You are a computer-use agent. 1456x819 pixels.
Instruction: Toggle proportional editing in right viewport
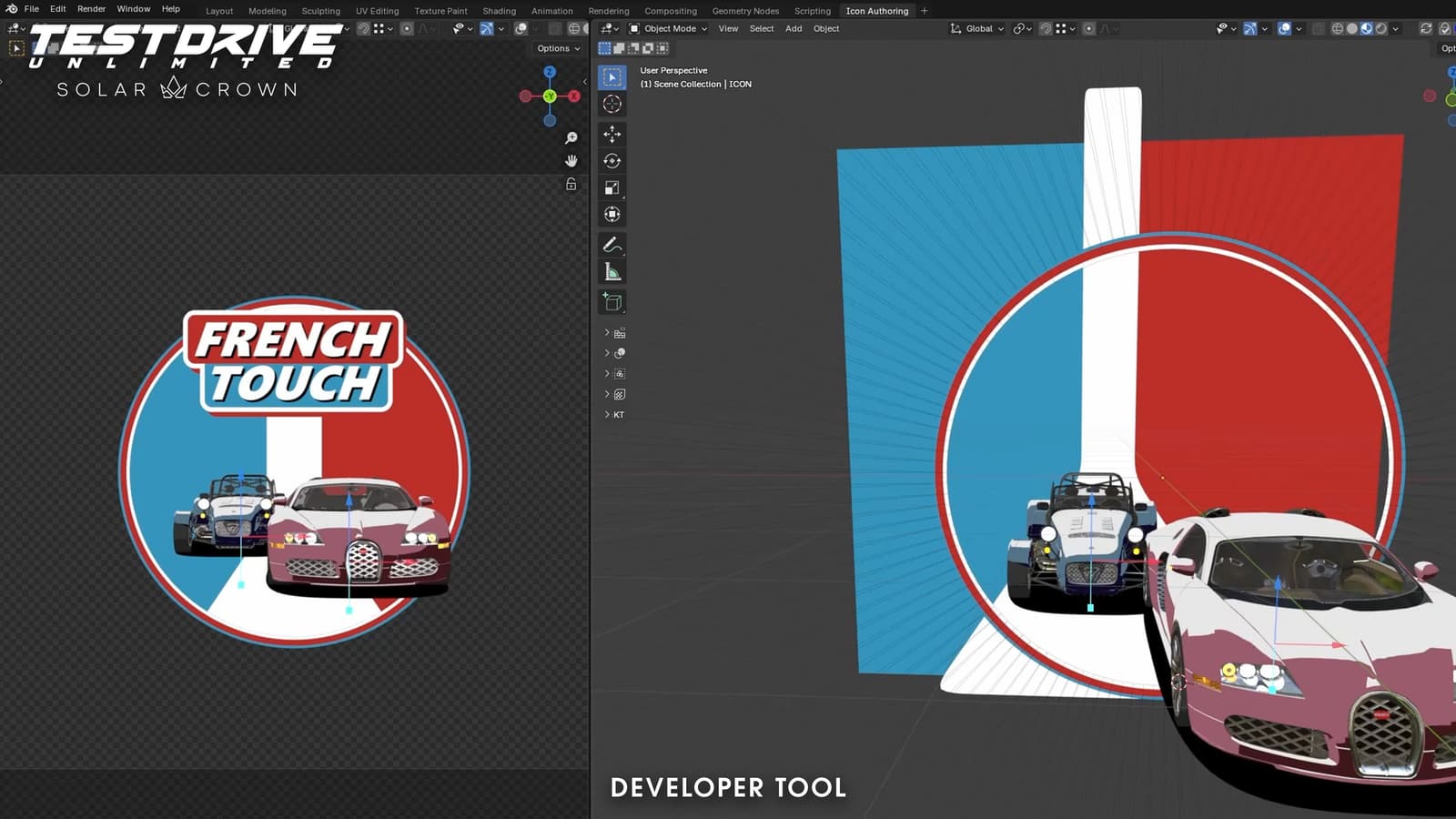(x=1089, y=28)
